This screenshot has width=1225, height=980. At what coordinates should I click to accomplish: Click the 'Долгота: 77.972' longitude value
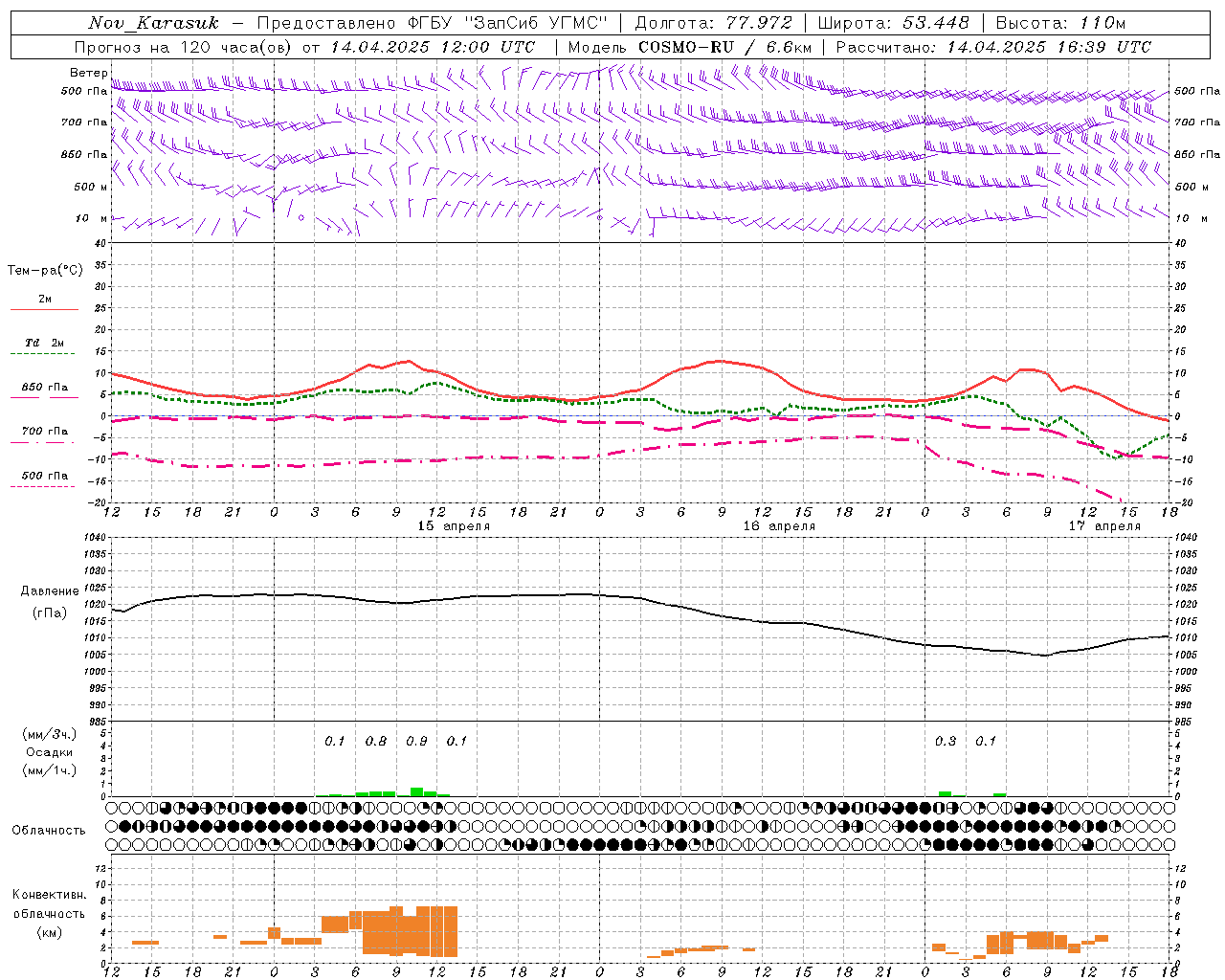pos(713,23)
